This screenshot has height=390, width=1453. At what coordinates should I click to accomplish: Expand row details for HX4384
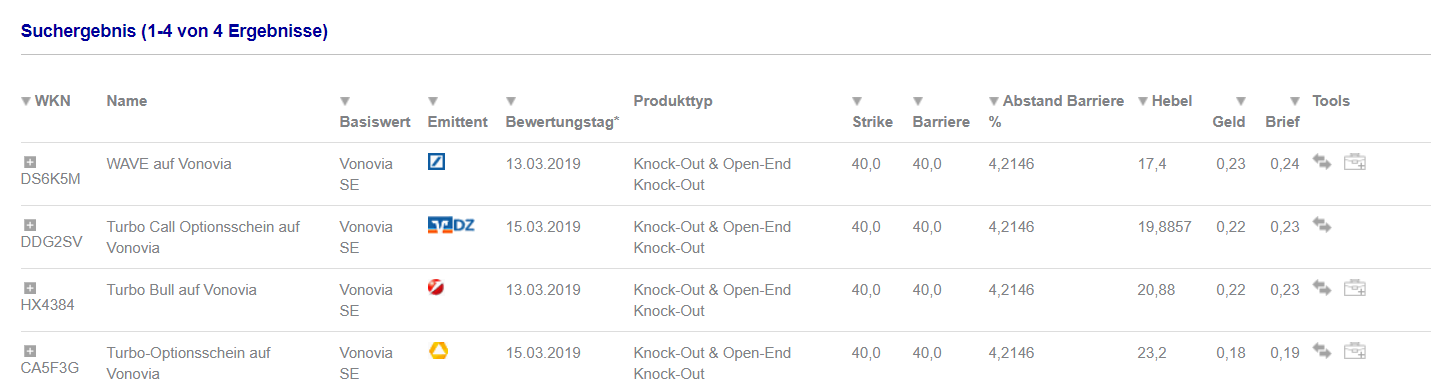pos(30,288)
